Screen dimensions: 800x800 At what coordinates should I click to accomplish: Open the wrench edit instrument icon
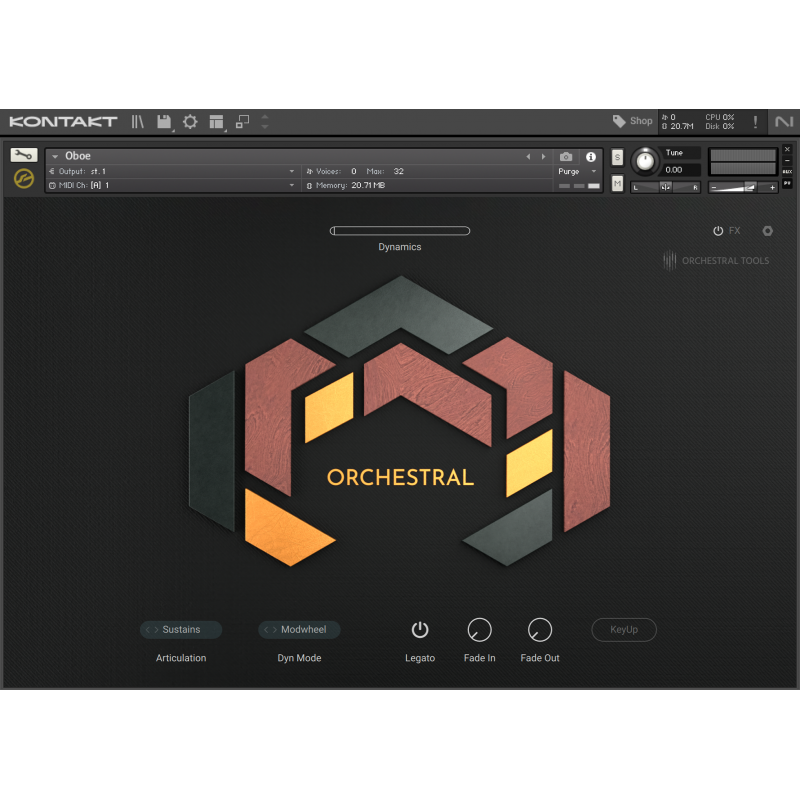[x=23, y=155]
